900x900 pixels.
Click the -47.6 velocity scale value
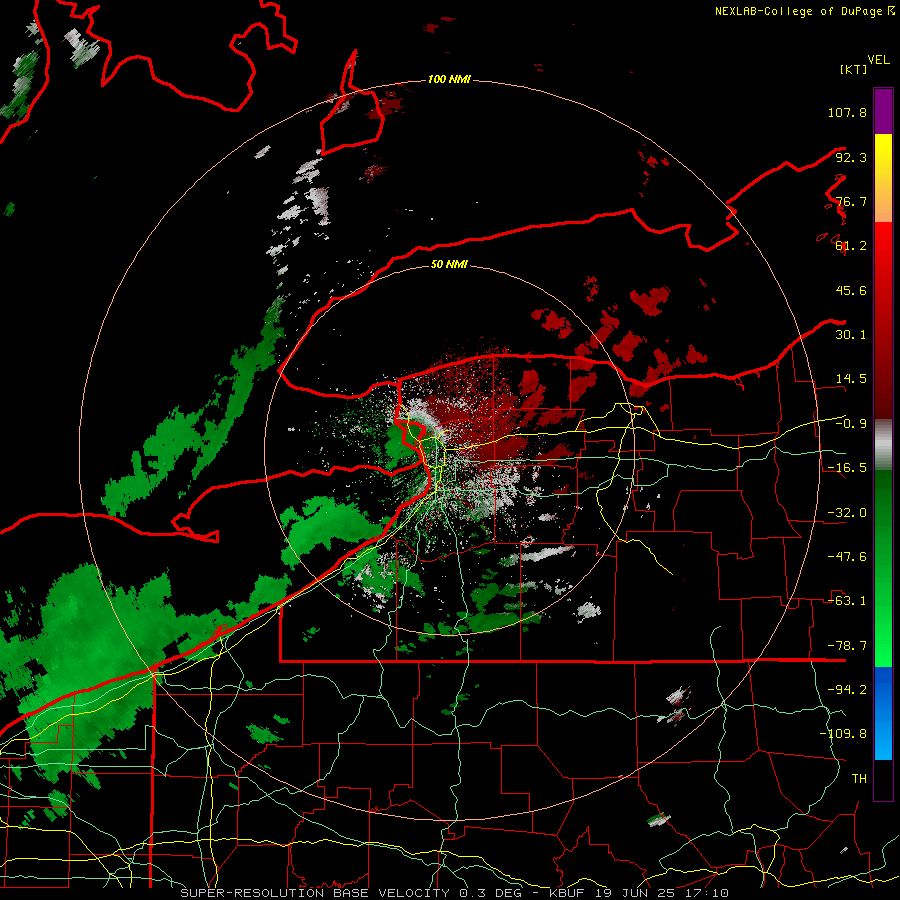pyautogui.click(x=847, y=557)
